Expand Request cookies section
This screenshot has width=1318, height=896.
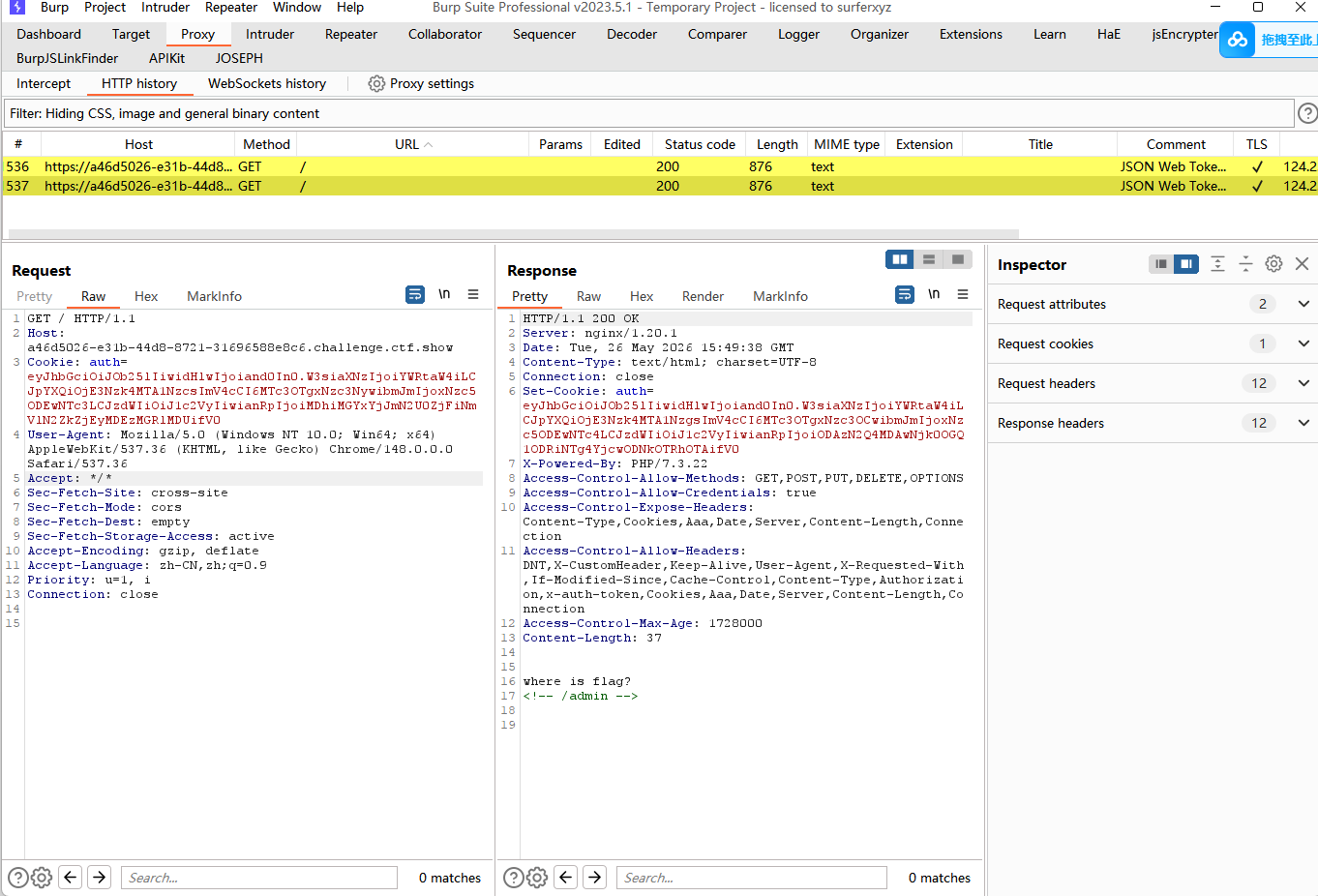[1153, 343]
